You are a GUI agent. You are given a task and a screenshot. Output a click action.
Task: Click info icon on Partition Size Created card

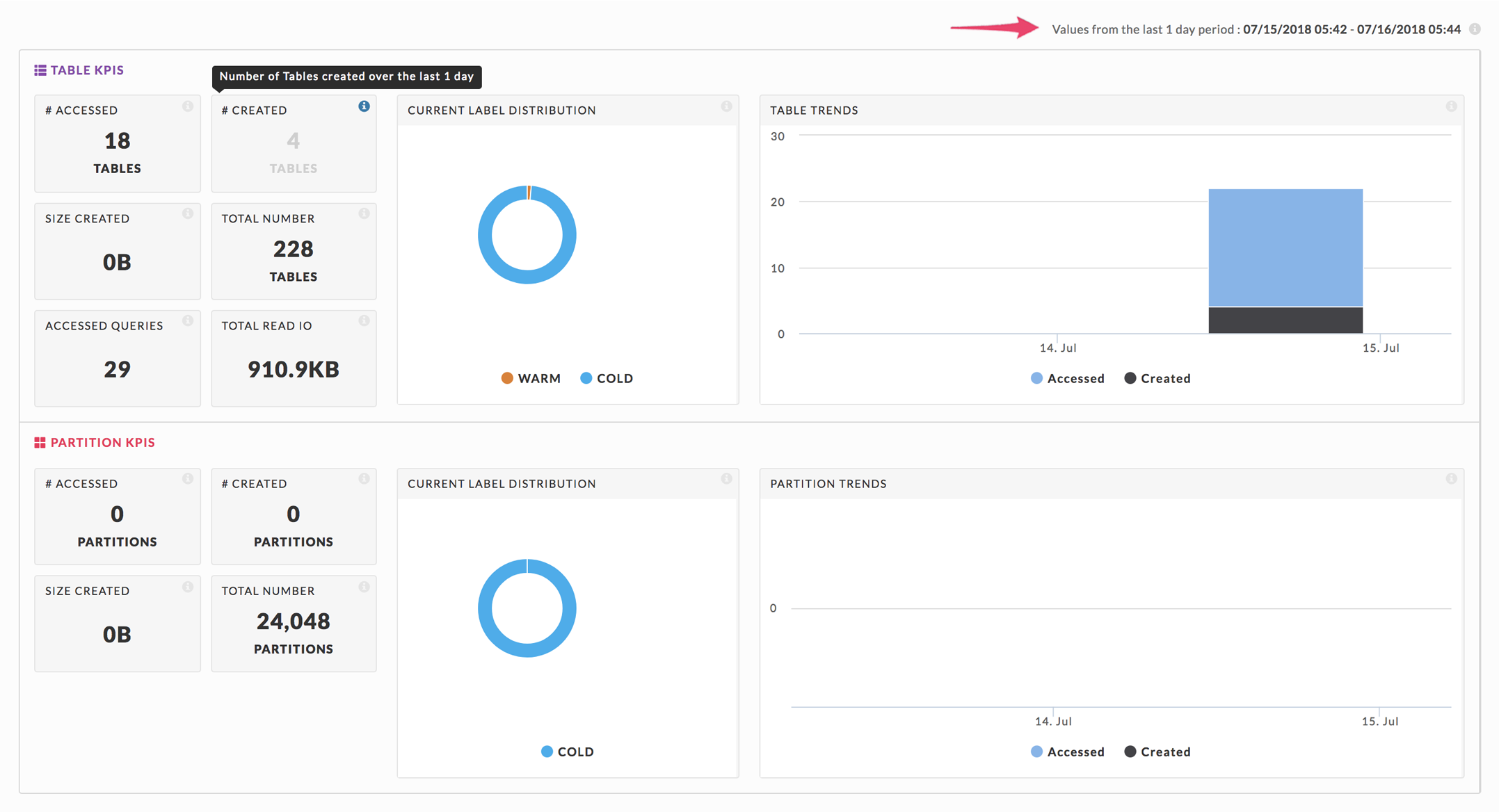188,587
